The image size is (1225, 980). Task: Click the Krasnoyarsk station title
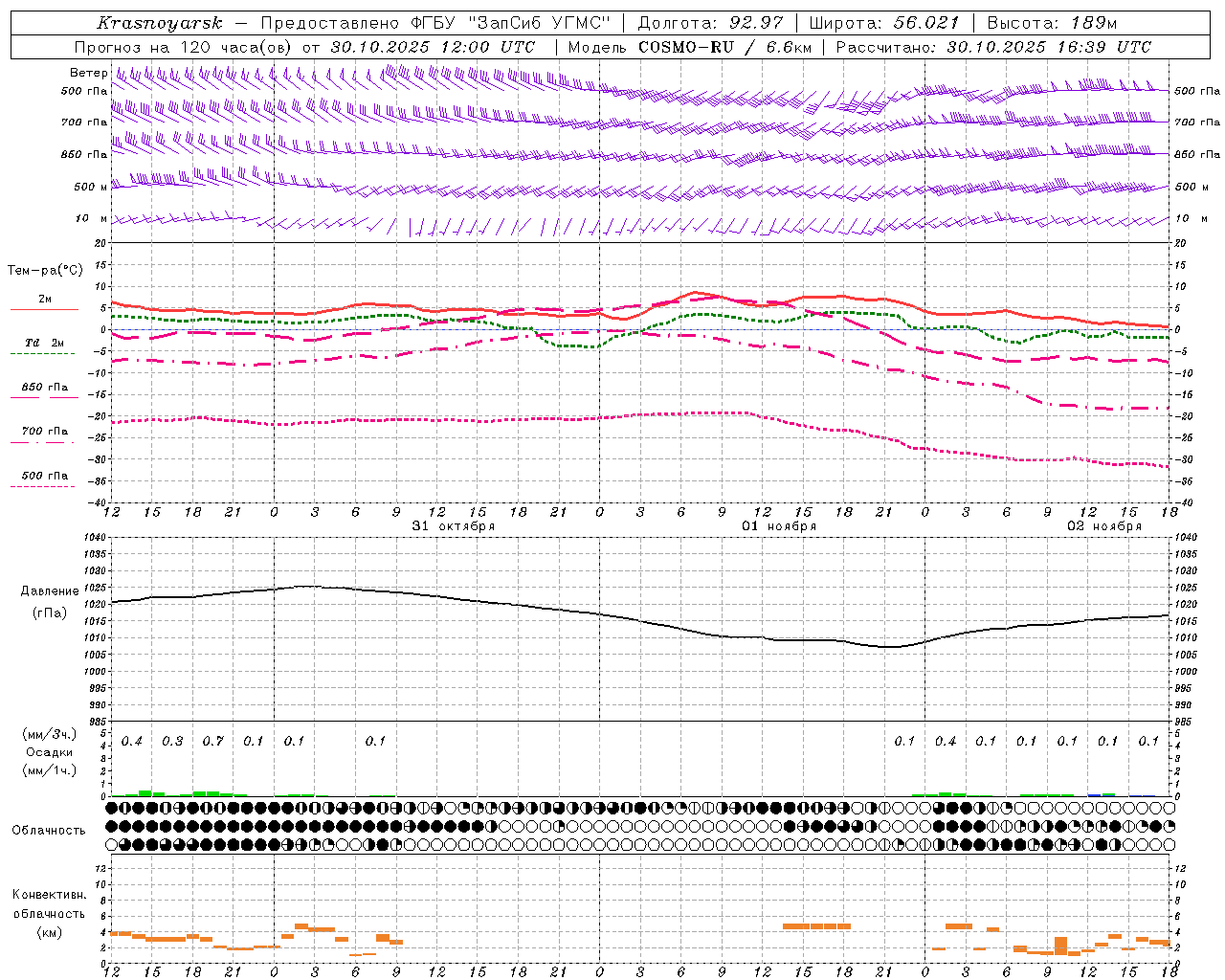160,23
